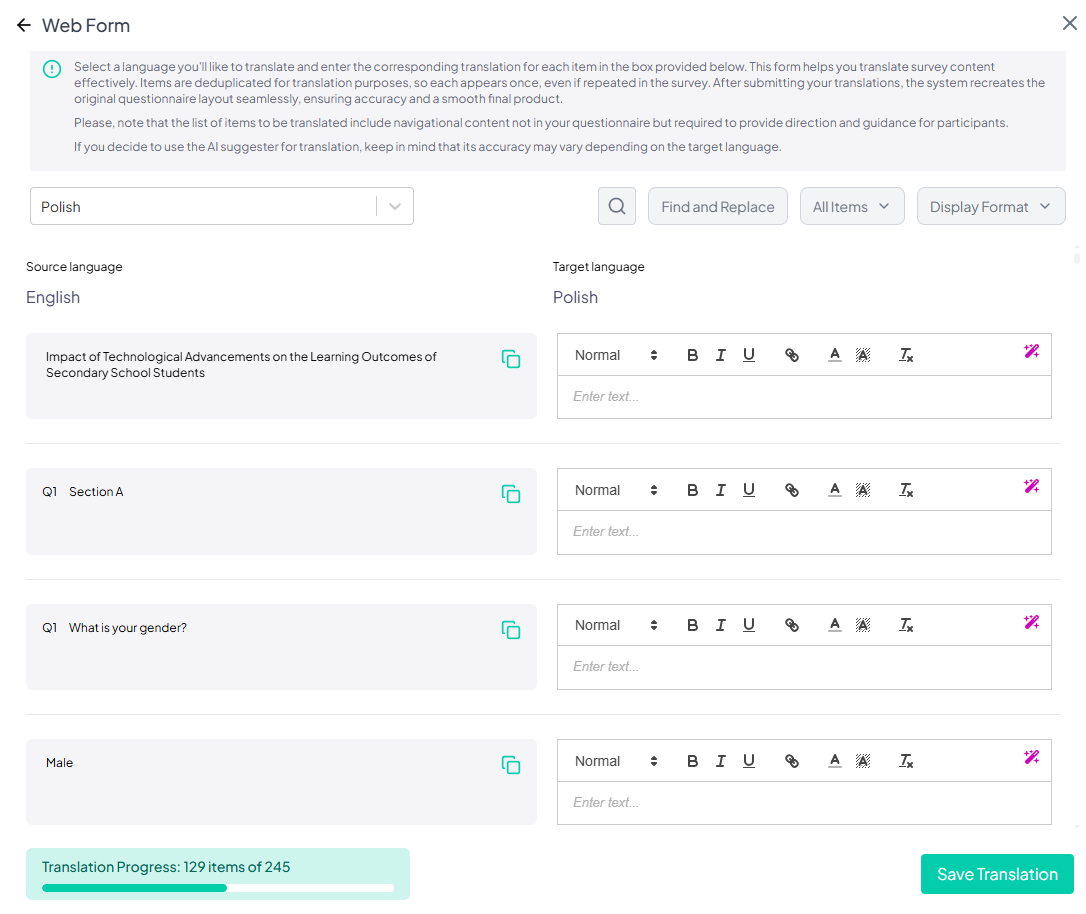The width and height of the screenshot is (1086, 914).
Task: Clear formatting in the first translation editor
Action: (905, 355)
